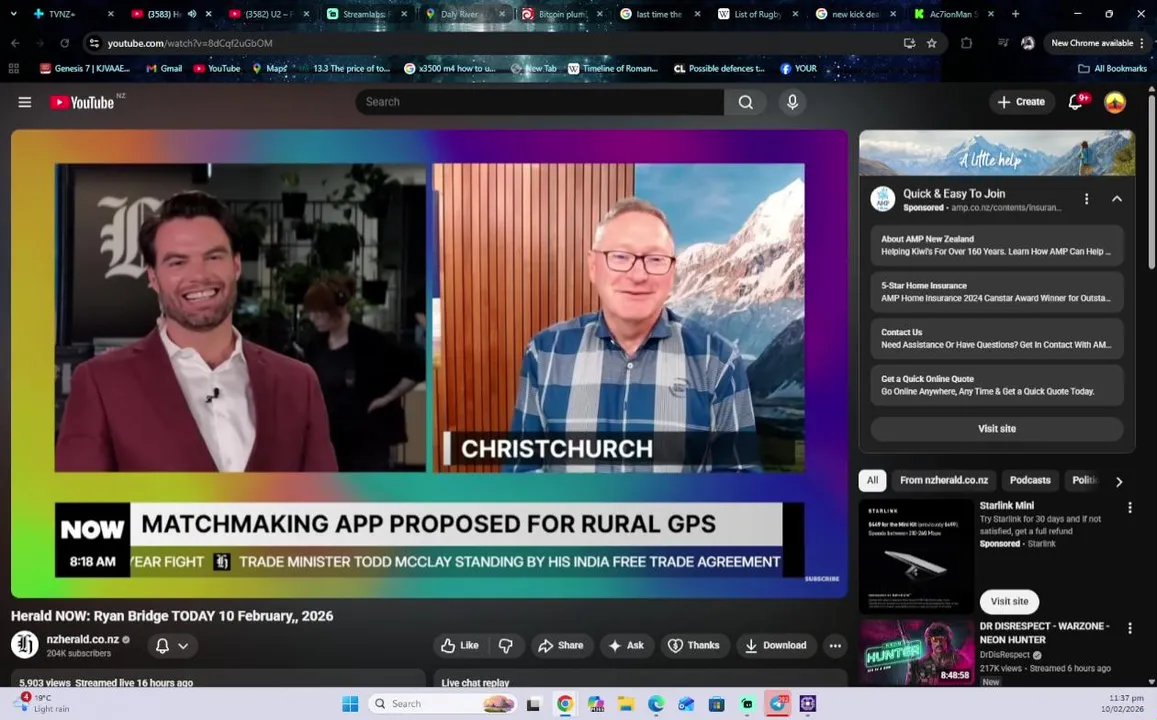Open options for Starlink Mini ad
The image size is (1157, 720).
click(x=1130, y=508)
